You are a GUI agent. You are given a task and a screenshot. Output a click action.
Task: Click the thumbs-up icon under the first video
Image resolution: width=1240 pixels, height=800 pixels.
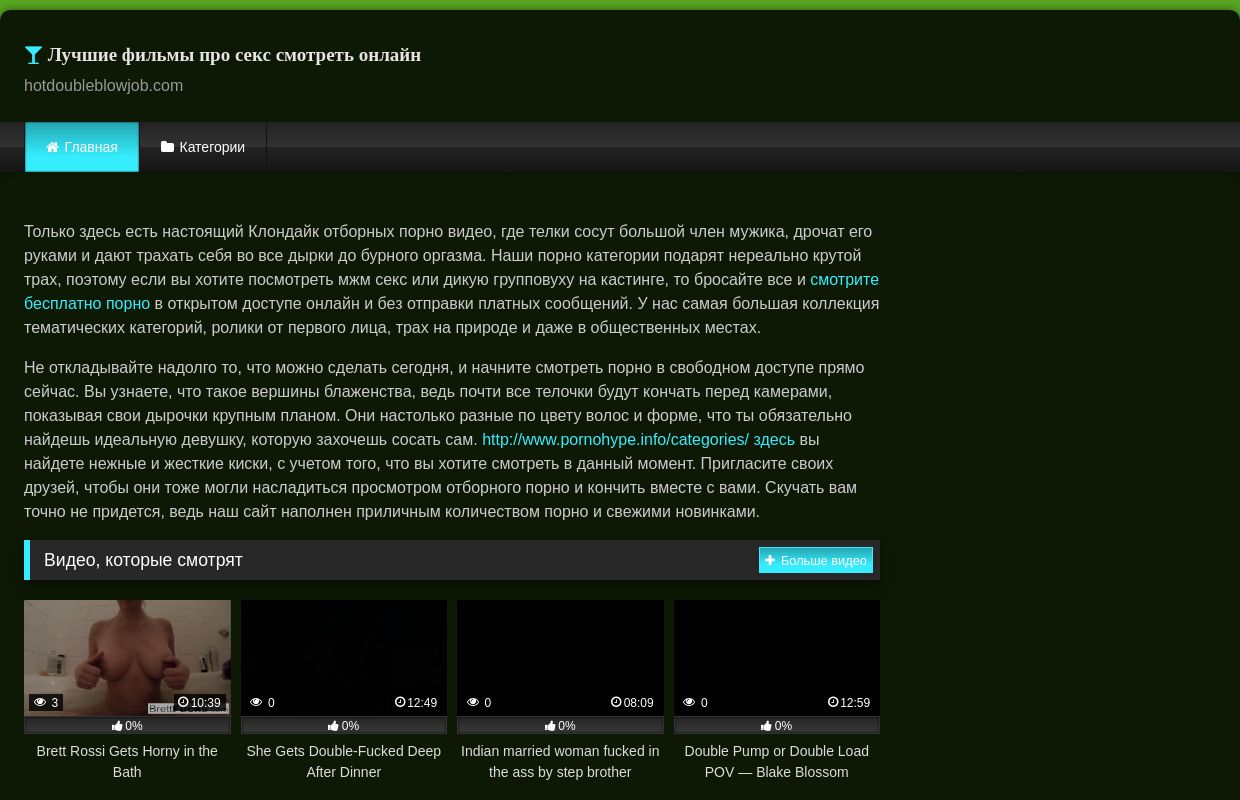[x=117, y=726]
